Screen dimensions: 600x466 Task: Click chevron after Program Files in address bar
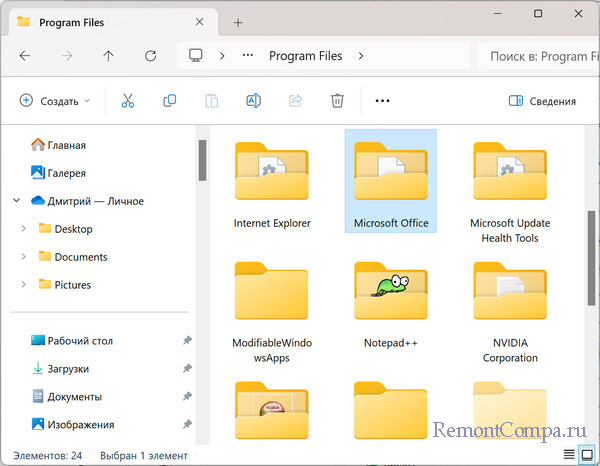point(361,56)
